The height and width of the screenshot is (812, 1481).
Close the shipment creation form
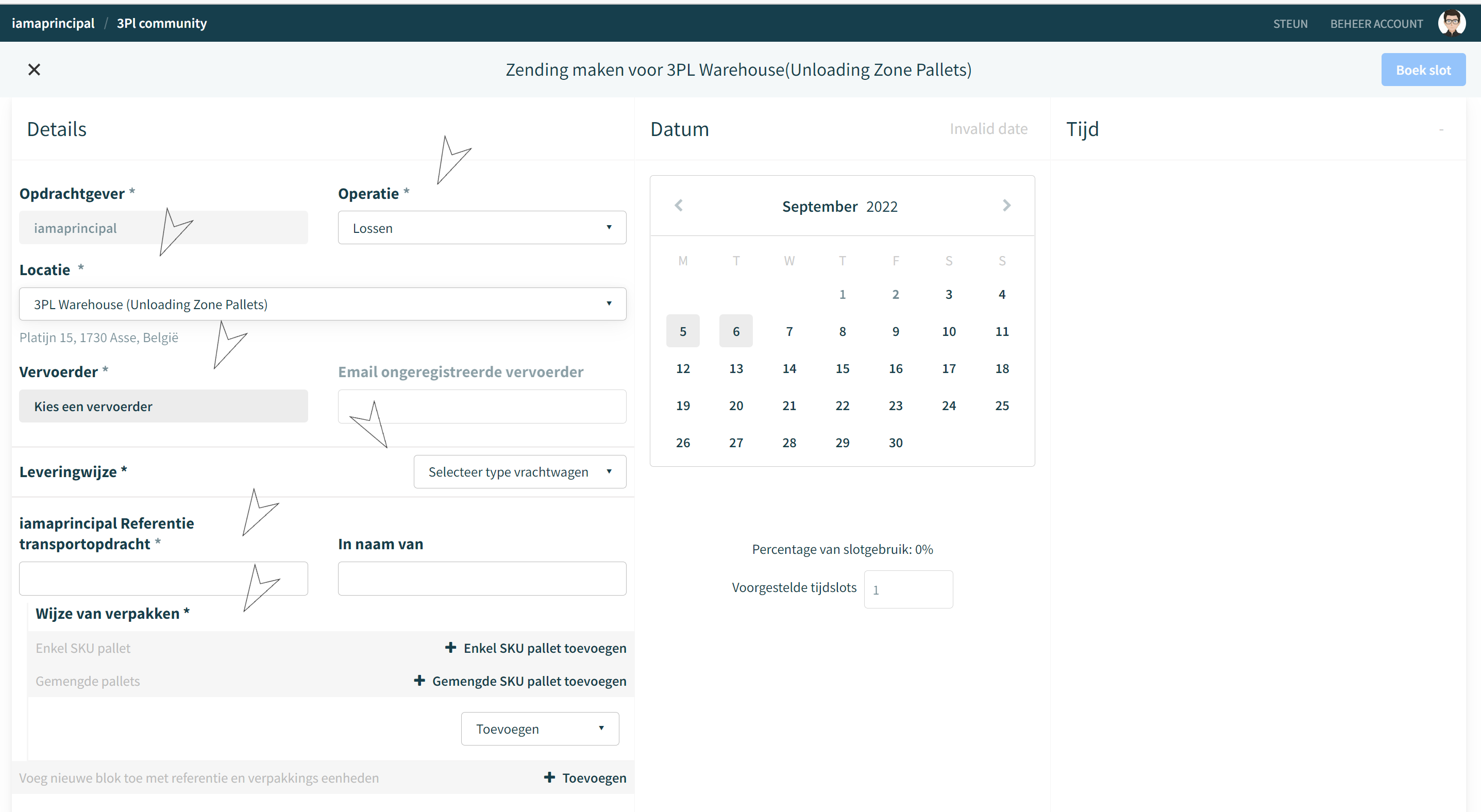tap(34, 70)
